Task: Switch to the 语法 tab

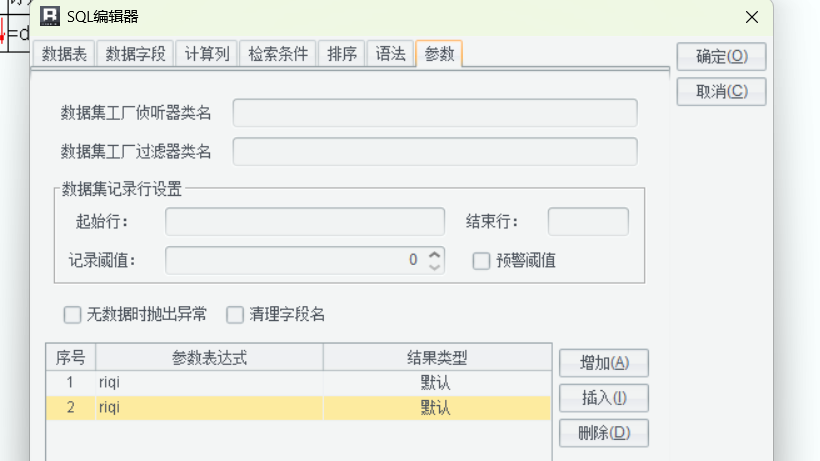Action: [390, 55]
